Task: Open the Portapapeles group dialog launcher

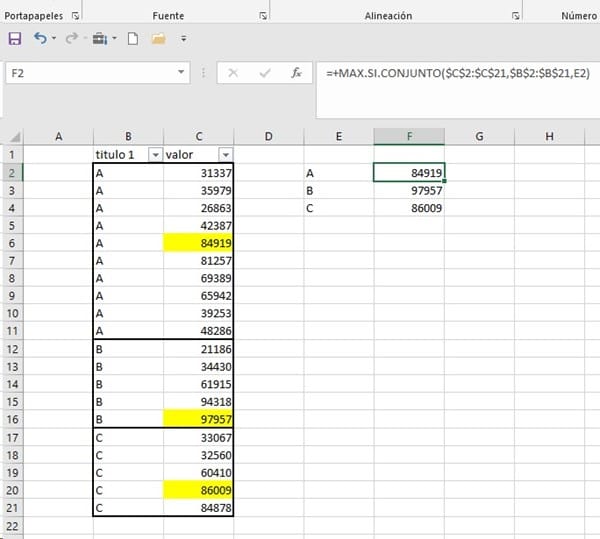Action: (76, 16)
